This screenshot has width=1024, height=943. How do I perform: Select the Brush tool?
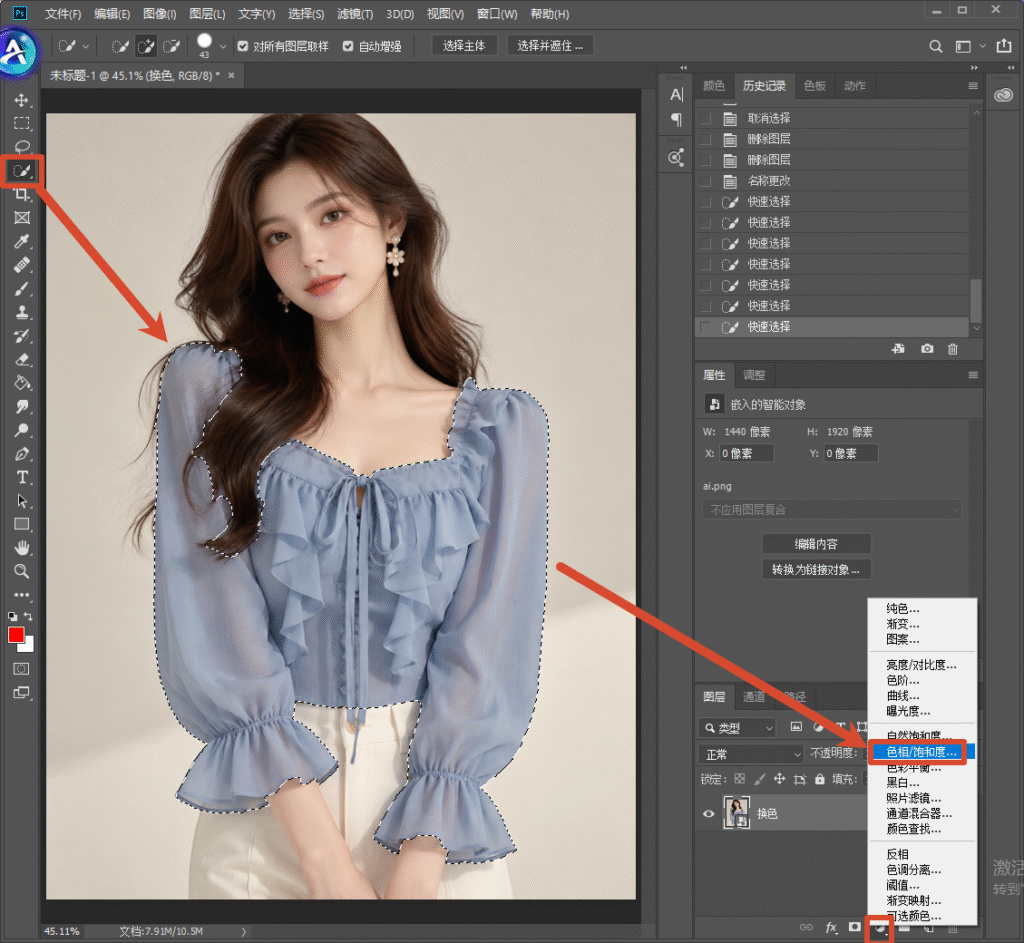point(22,289)
